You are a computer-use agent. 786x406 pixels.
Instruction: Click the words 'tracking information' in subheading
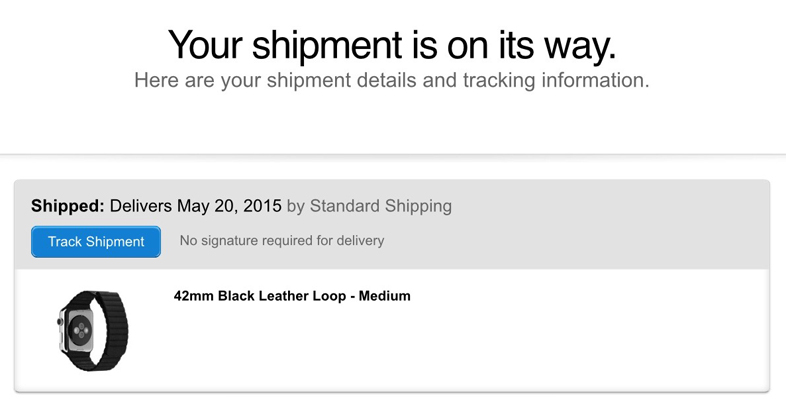556,81
